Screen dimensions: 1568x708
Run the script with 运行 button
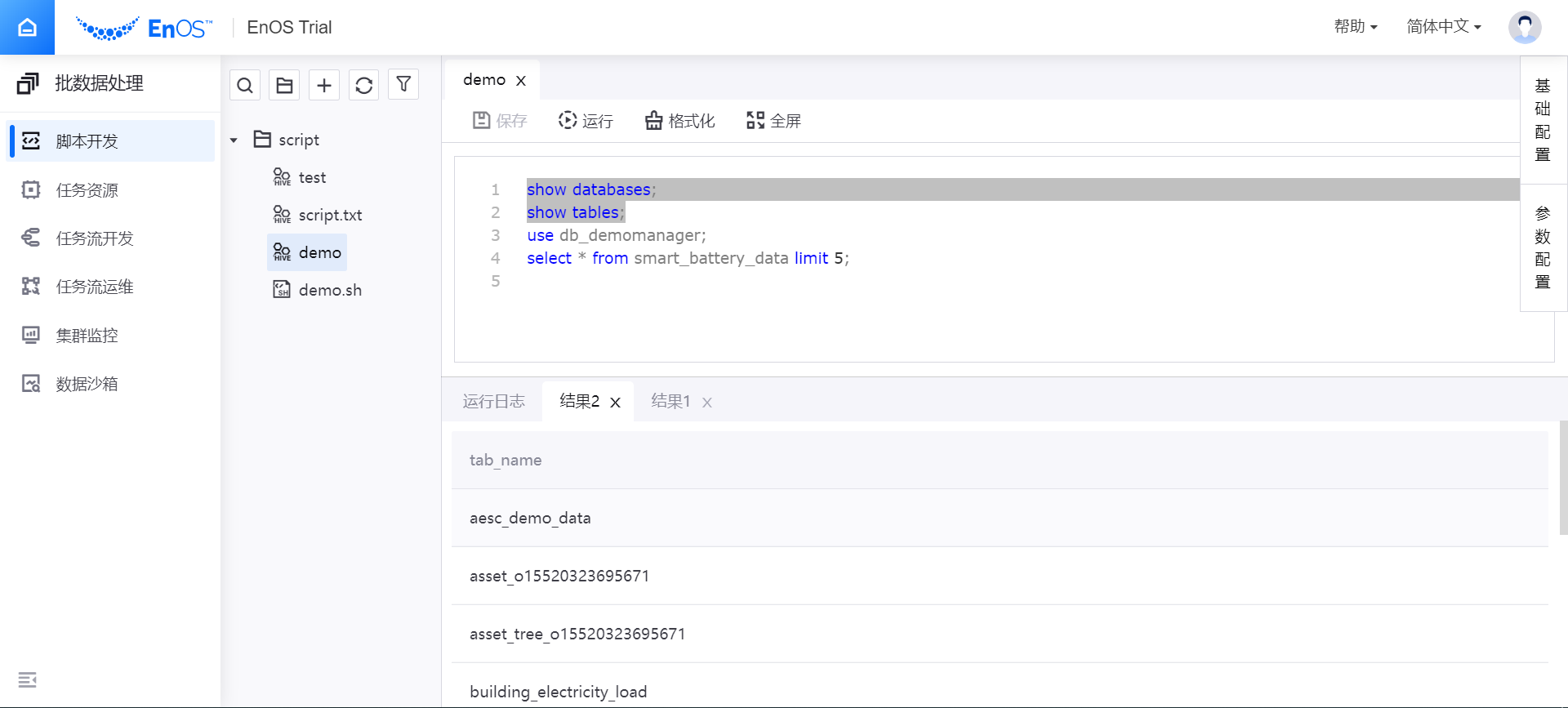(586, 121)
